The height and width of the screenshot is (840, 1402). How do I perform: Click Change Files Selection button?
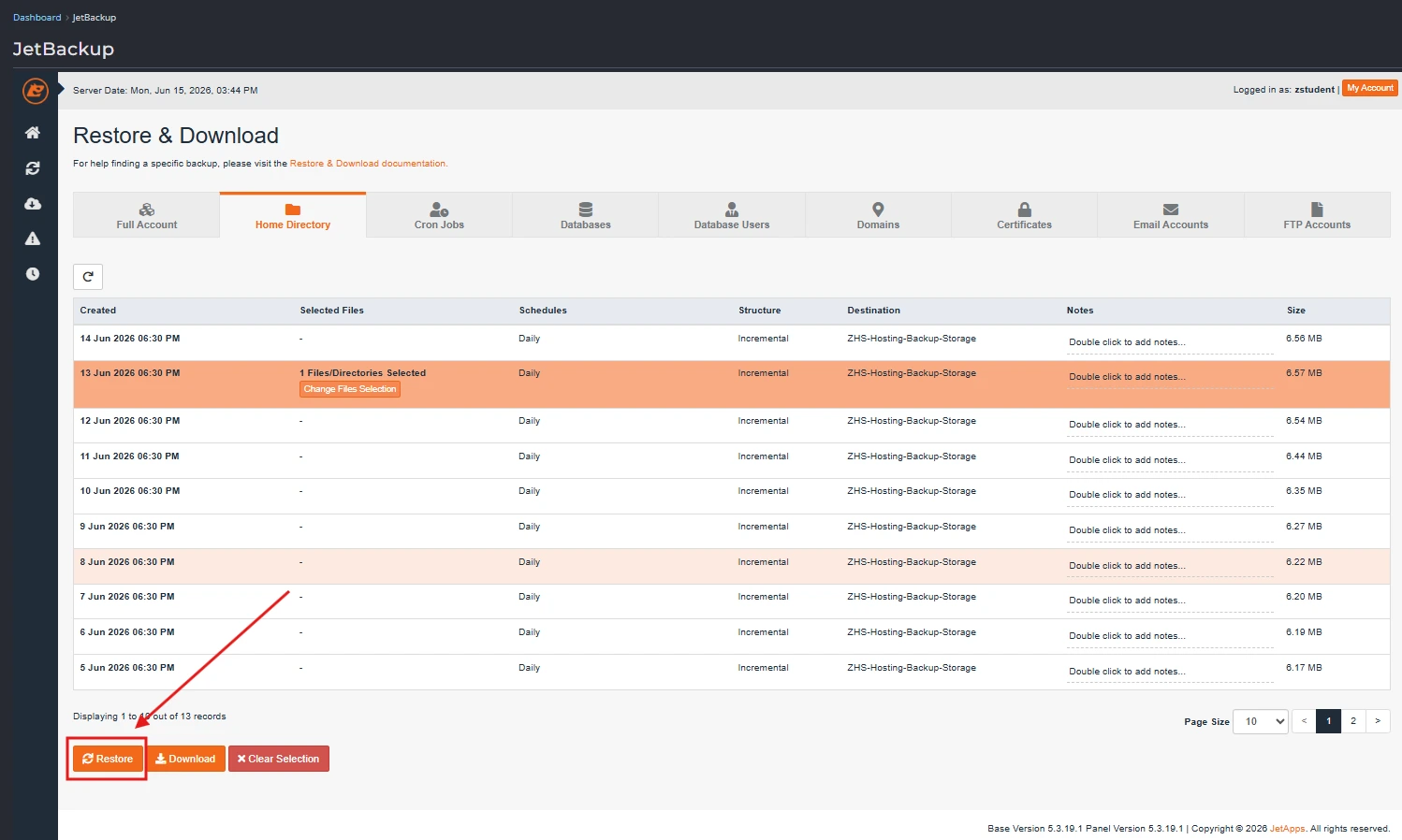point(350,389)
